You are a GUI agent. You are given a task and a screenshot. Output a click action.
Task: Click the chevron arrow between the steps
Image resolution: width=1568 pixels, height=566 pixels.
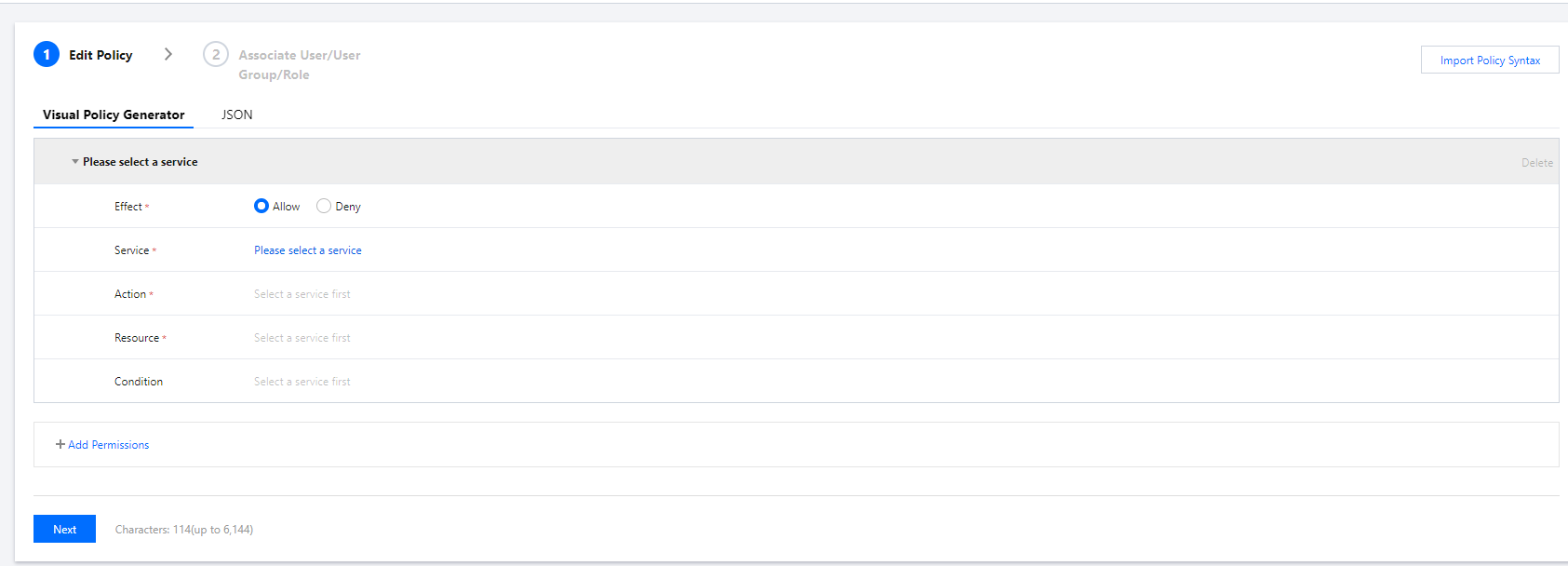point(168,54)
